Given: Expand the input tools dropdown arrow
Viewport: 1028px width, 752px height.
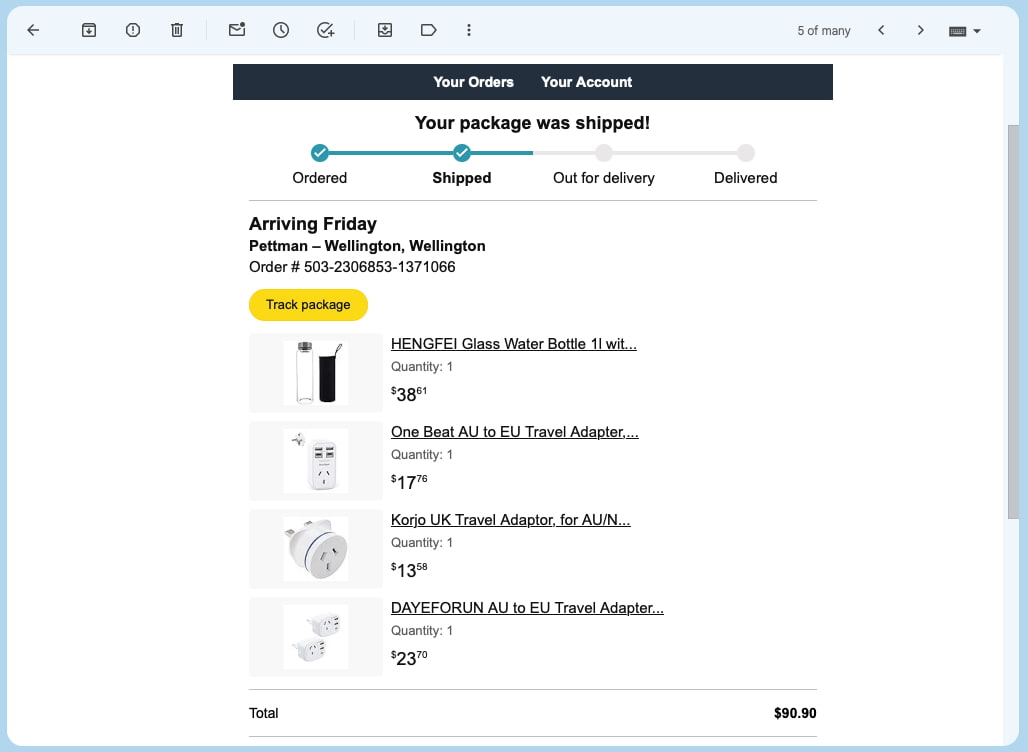Looking at the screenshot, I should point(977,30).
